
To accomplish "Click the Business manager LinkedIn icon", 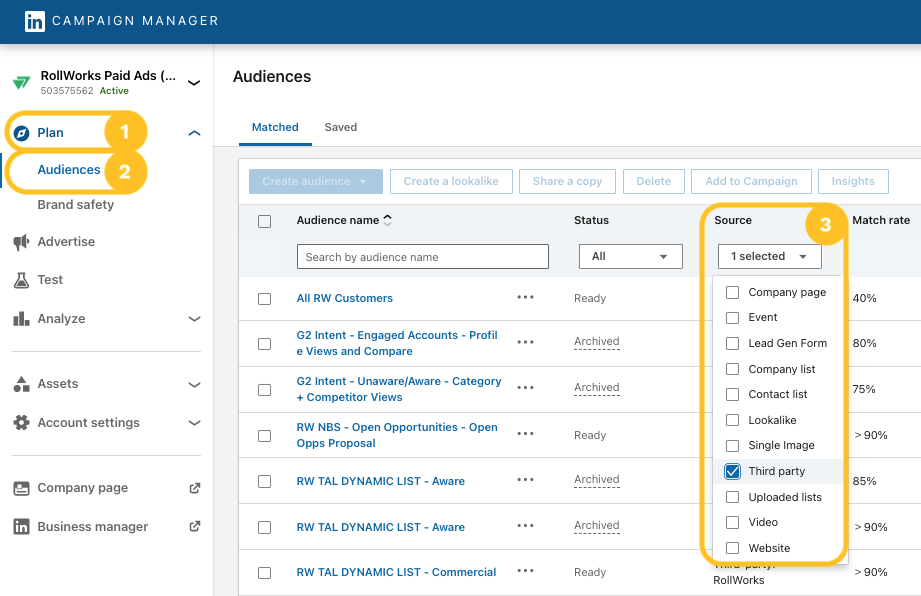I will coord(22,526).
